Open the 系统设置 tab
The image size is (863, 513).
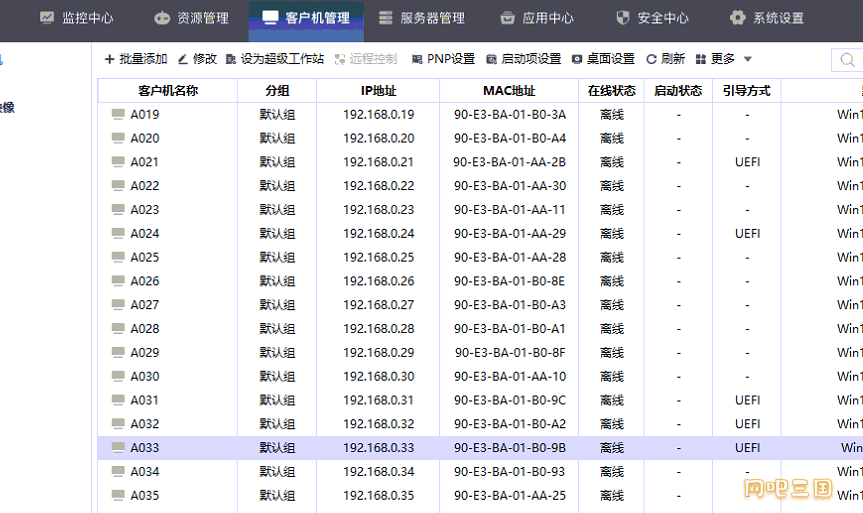[x=767, y=18]
